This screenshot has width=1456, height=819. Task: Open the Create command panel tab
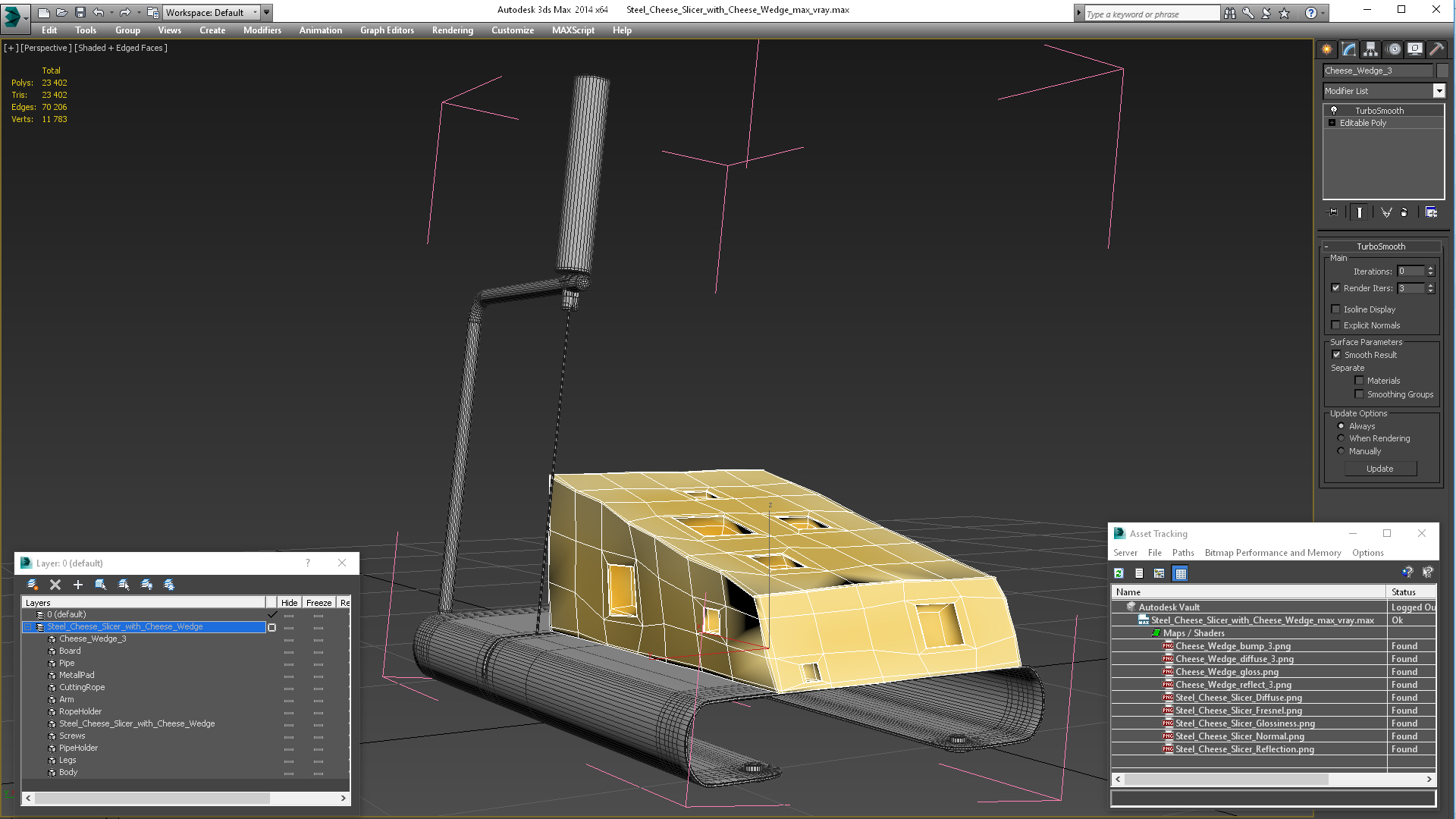click(x=1326, y=49)
